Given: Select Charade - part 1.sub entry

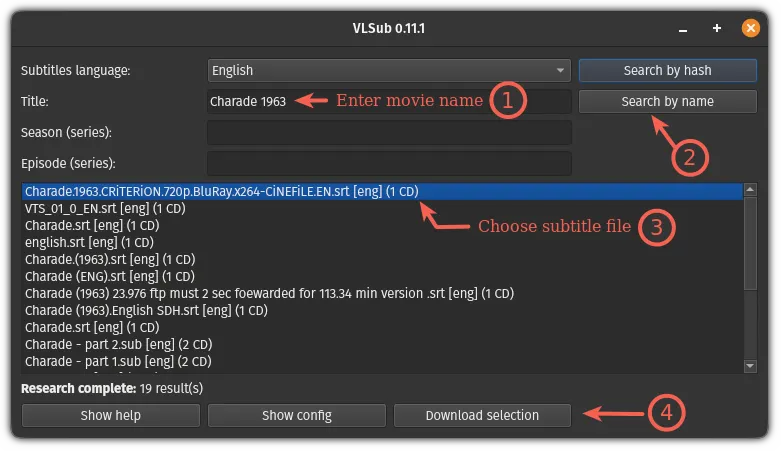Looking at the screenshot, I should (118, 361).
